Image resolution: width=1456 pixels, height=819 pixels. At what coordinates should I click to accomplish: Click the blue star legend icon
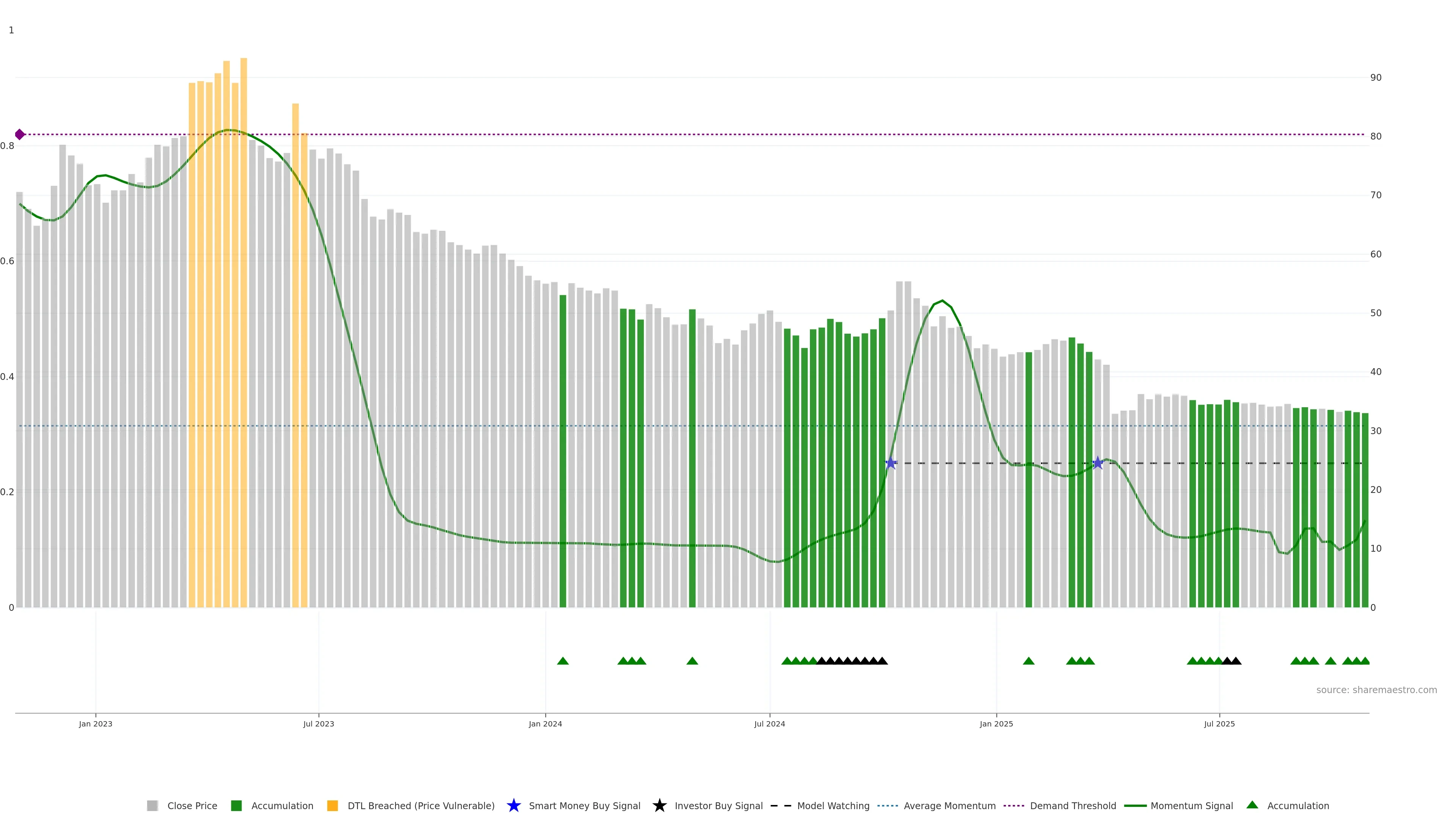(513, 805)
